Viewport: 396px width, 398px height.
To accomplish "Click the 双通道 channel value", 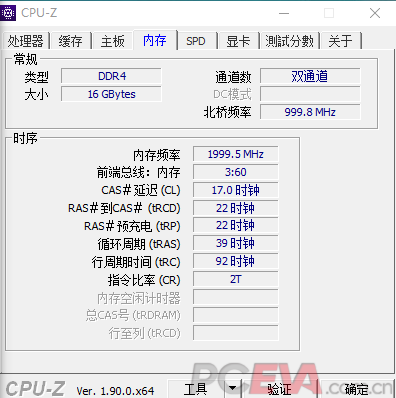I will tap(310, 76).
